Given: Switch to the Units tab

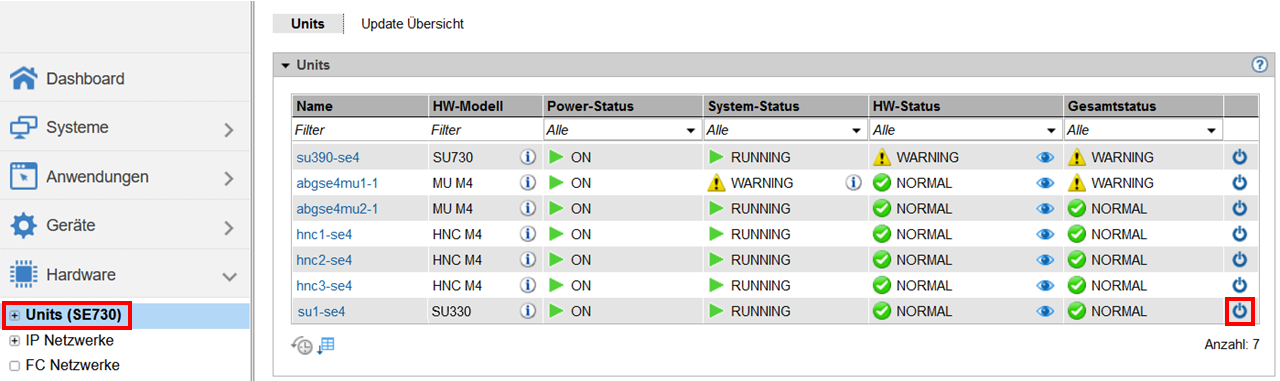Looking at the screenshot, I should pos(307,23).
